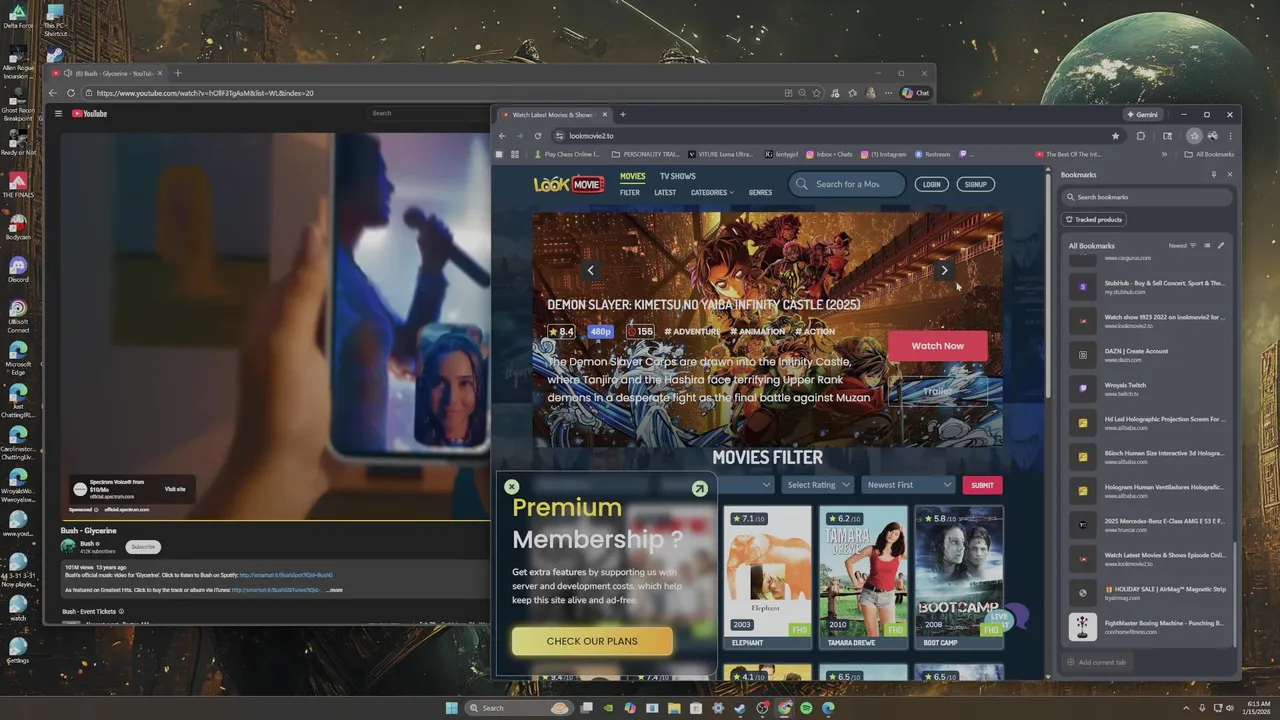Click the lookmovie2.to address bar

tap(838, 136)
